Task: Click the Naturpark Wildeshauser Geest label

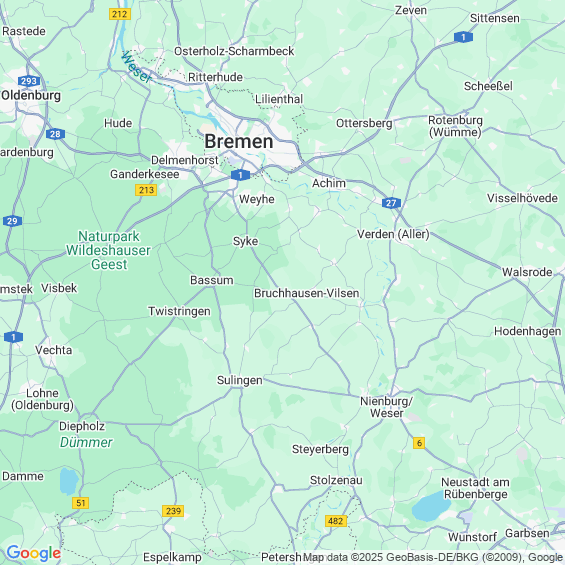Action: (x=108, y=250)
